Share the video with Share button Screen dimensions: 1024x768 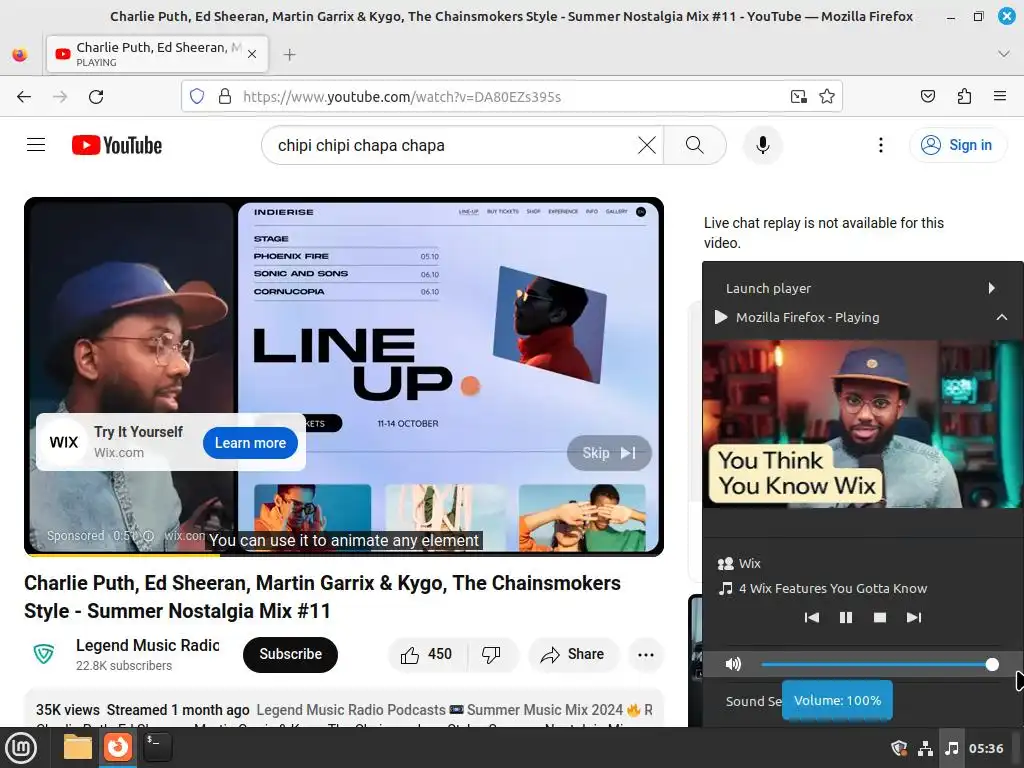pyautogui.click(x=573, y=654)
